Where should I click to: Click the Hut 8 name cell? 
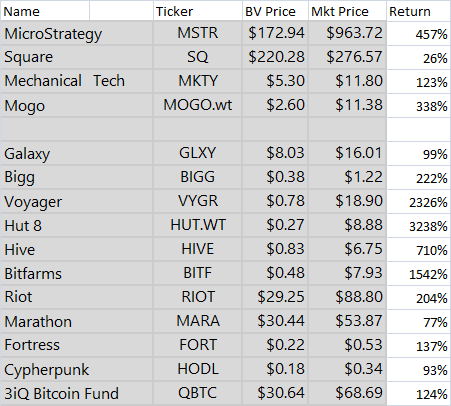77,225
